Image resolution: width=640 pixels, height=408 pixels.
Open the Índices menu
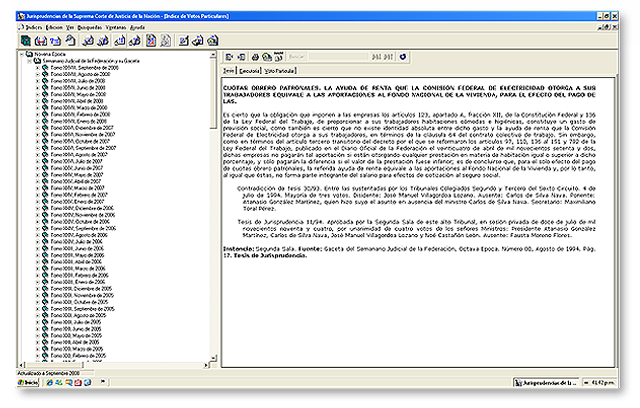coord(34,27)
